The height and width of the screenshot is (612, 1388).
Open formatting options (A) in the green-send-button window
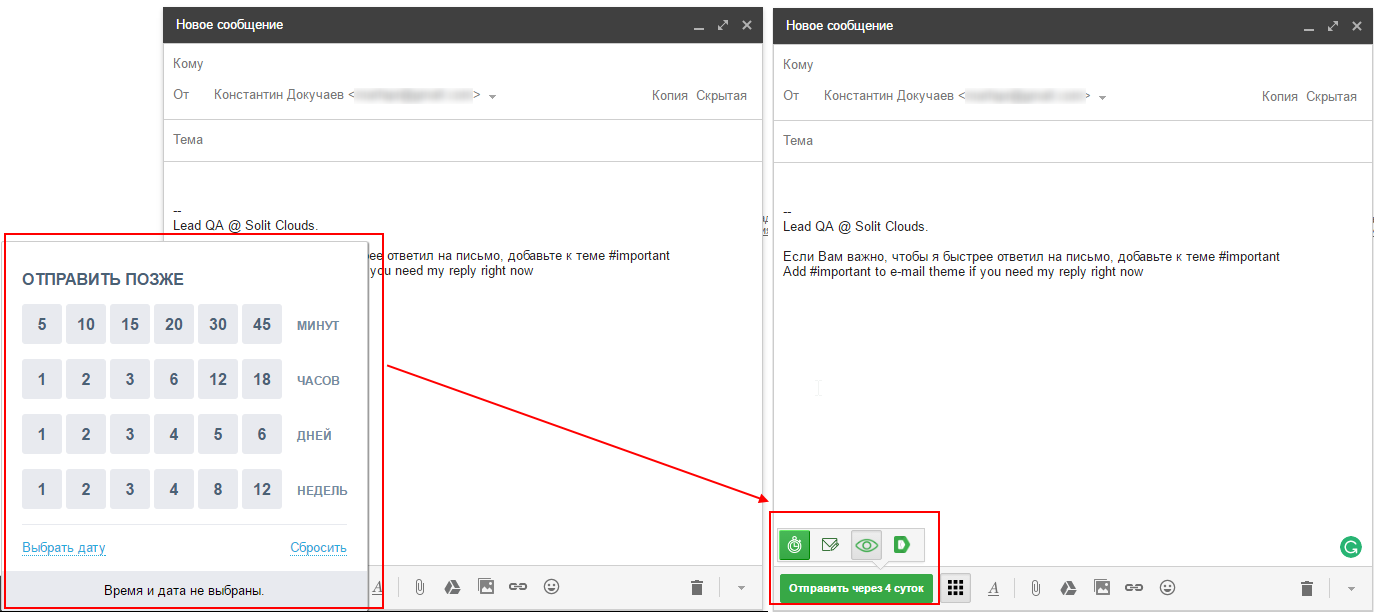click(994, 588)
